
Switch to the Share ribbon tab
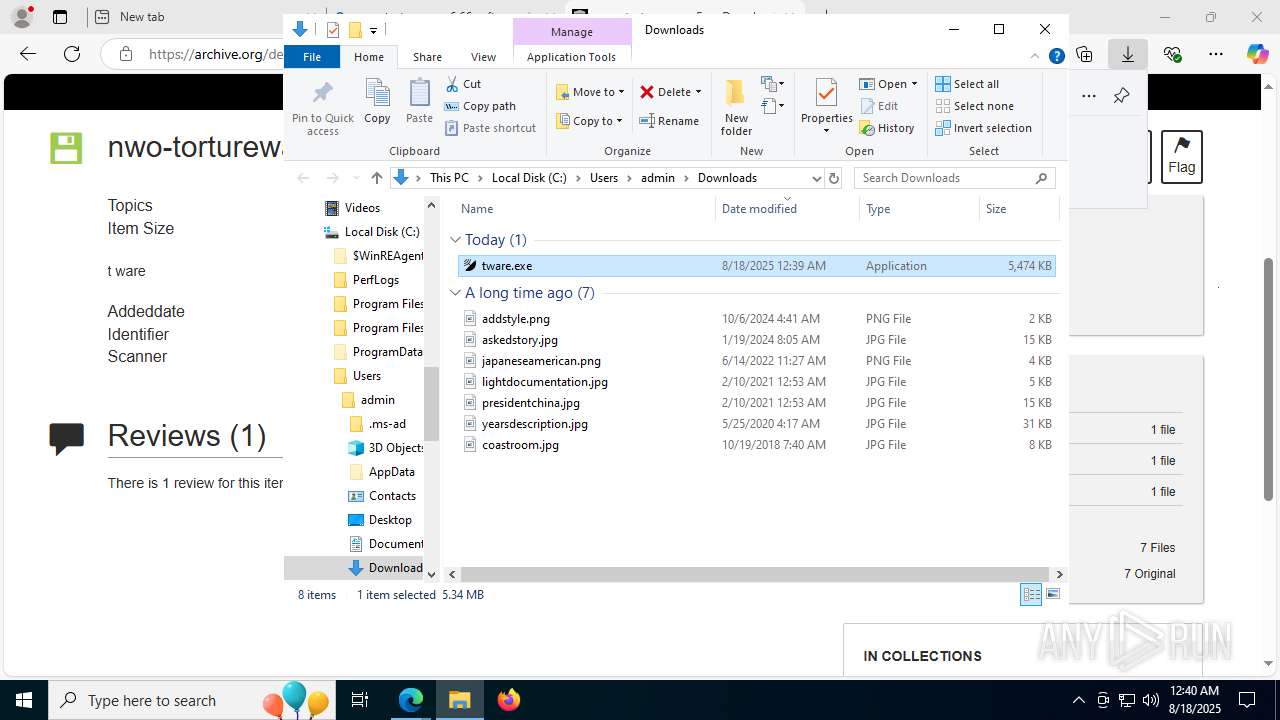point(427,57)
